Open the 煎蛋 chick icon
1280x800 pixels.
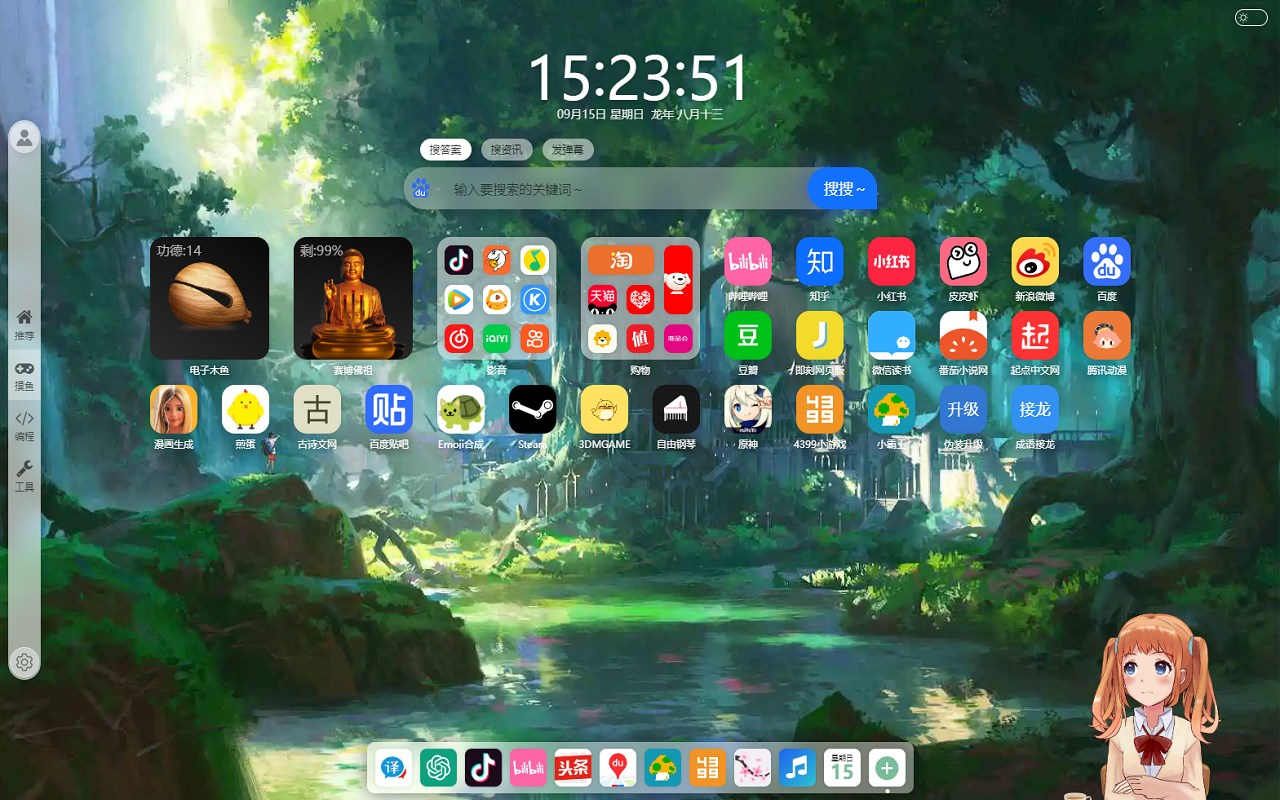tap(246, 409)
